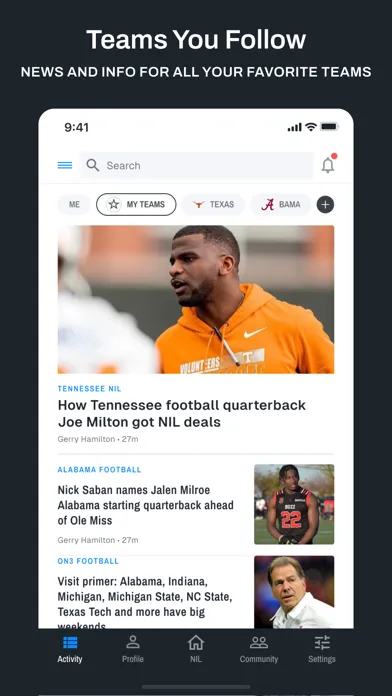This screenshot has width=392, height=696.
Task: Select the TEXAS team chip
Action: coord(213,205)
